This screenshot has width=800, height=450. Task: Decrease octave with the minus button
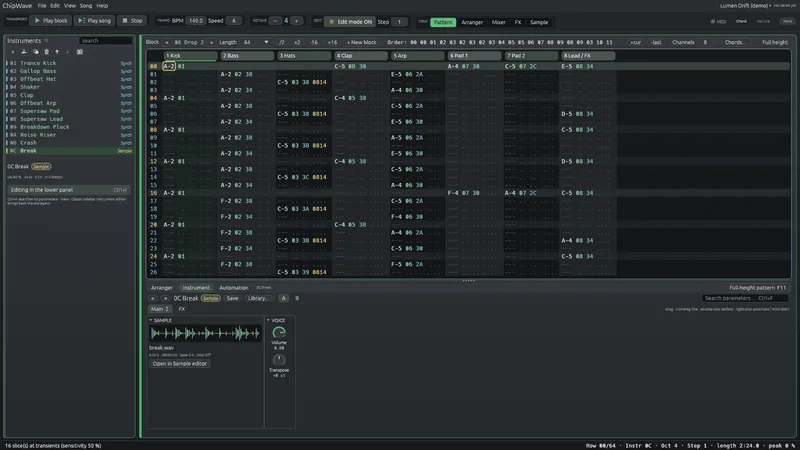coord(275,21)
